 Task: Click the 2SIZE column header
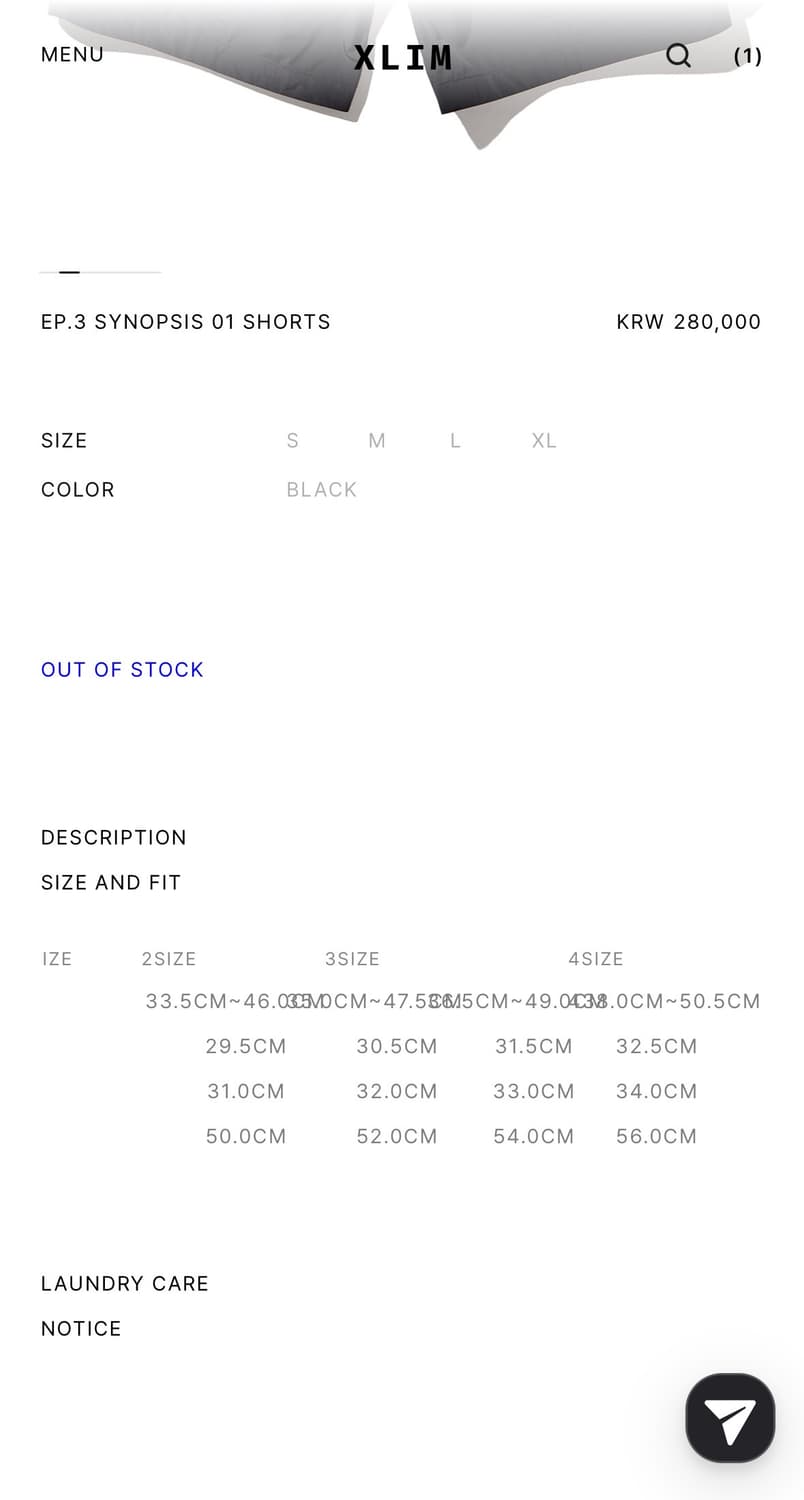pos(169,959)
